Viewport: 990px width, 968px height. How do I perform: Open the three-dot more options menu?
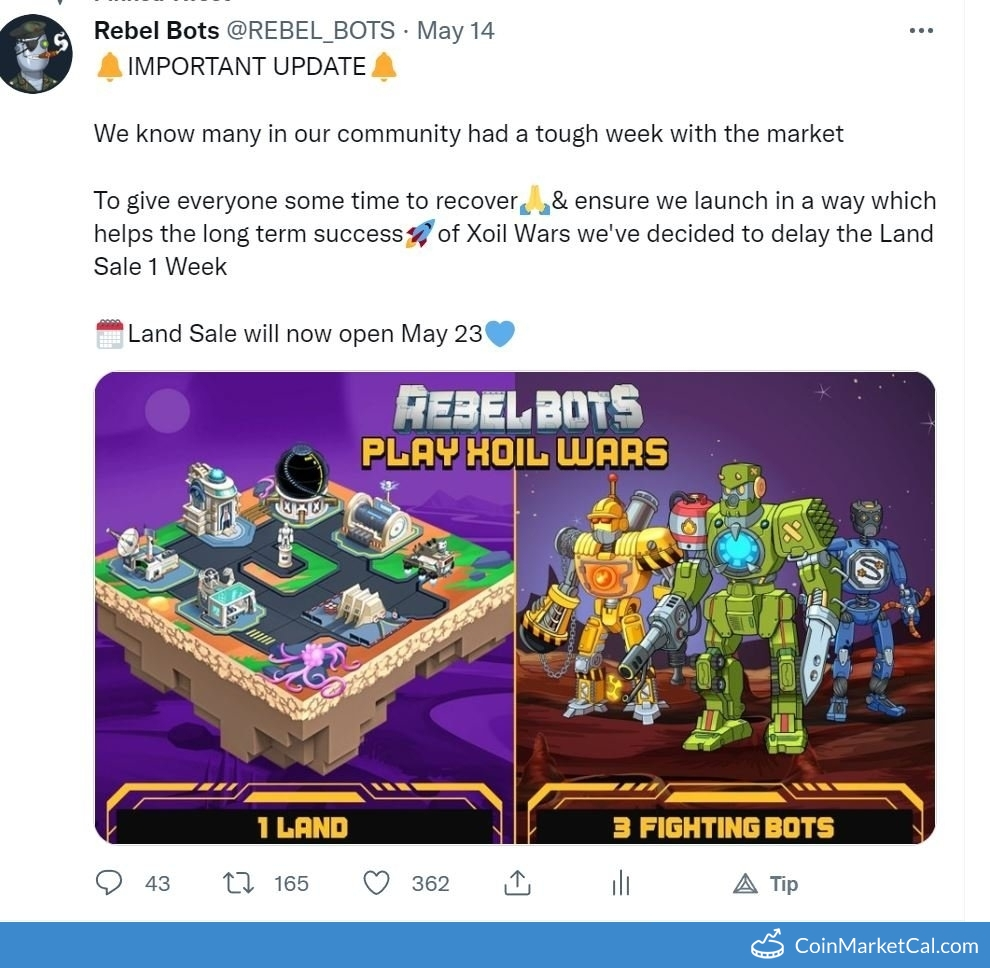921,30
